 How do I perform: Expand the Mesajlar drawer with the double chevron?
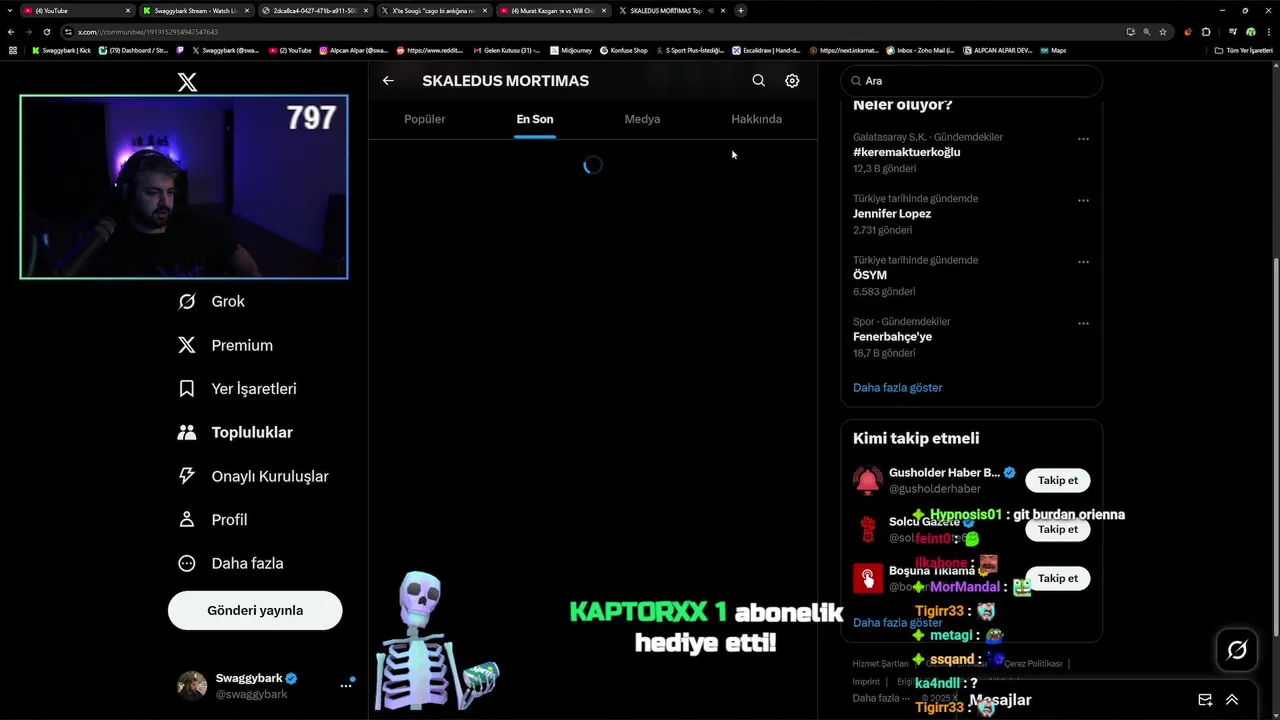(1232, 700)
